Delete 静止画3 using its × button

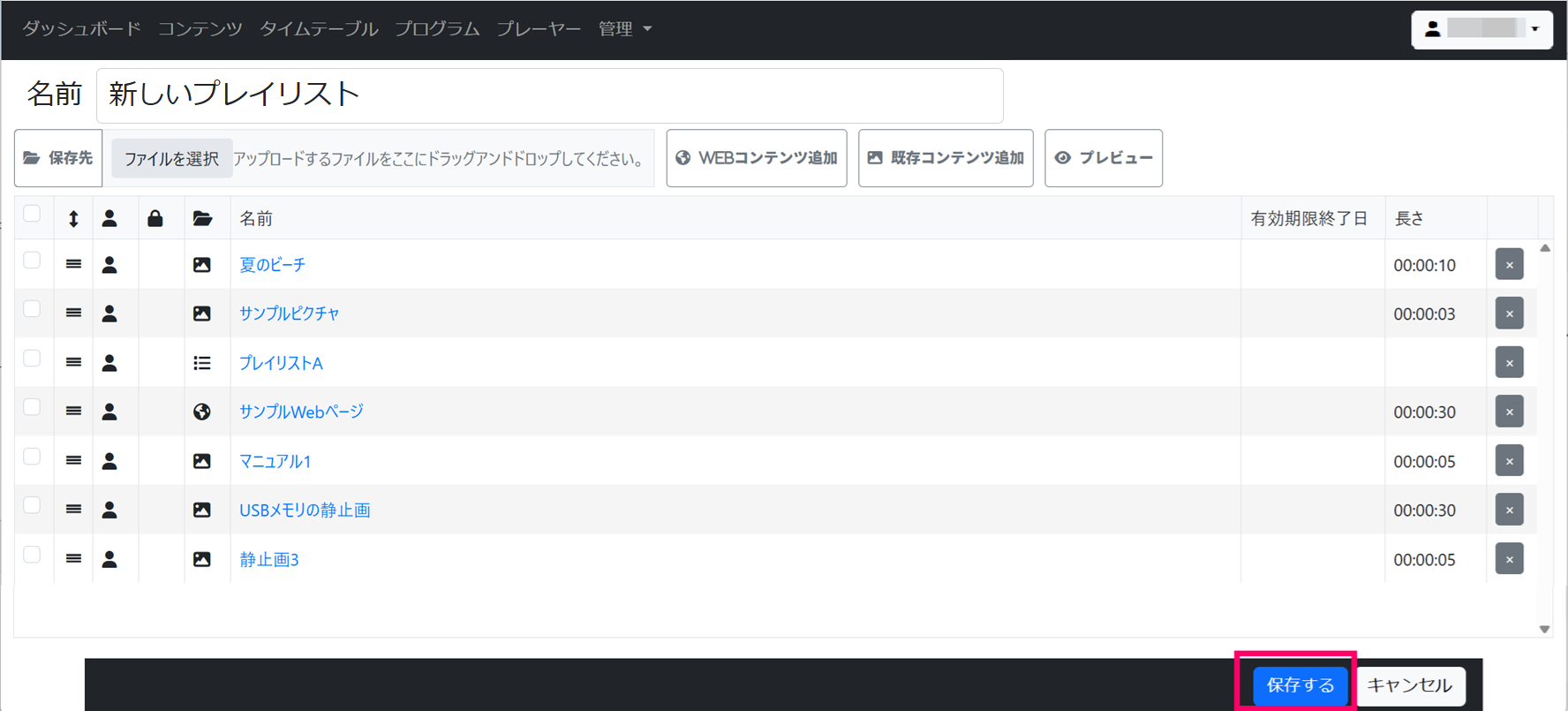pos(1509,559)
